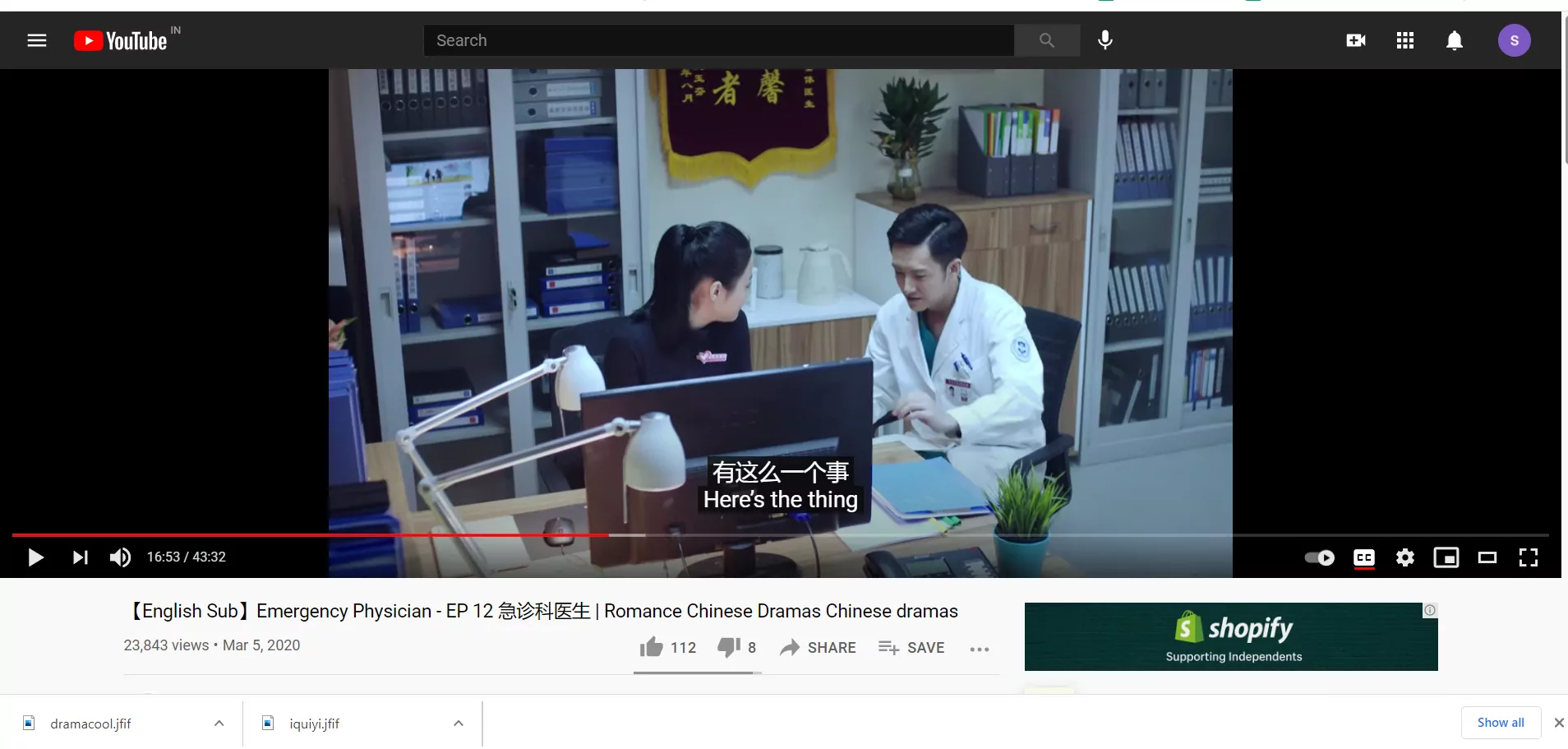Toggle closed captions CC button
Image resolution: width=1568 pixels, height=749 pixels.
pos(1364,557)
